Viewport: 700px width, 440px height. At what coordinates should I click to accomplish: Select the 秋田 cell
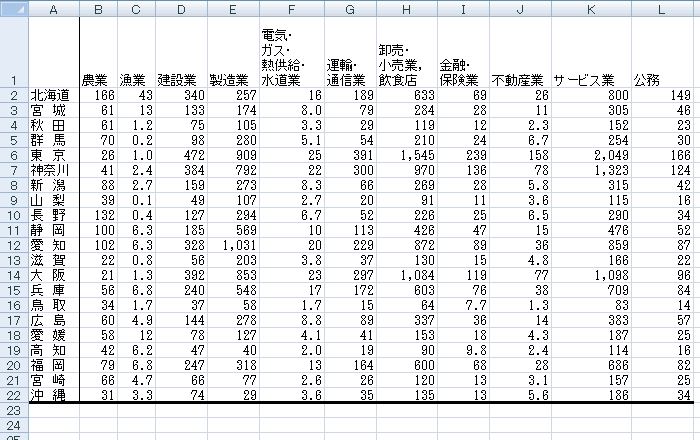[x=54, y=125]
